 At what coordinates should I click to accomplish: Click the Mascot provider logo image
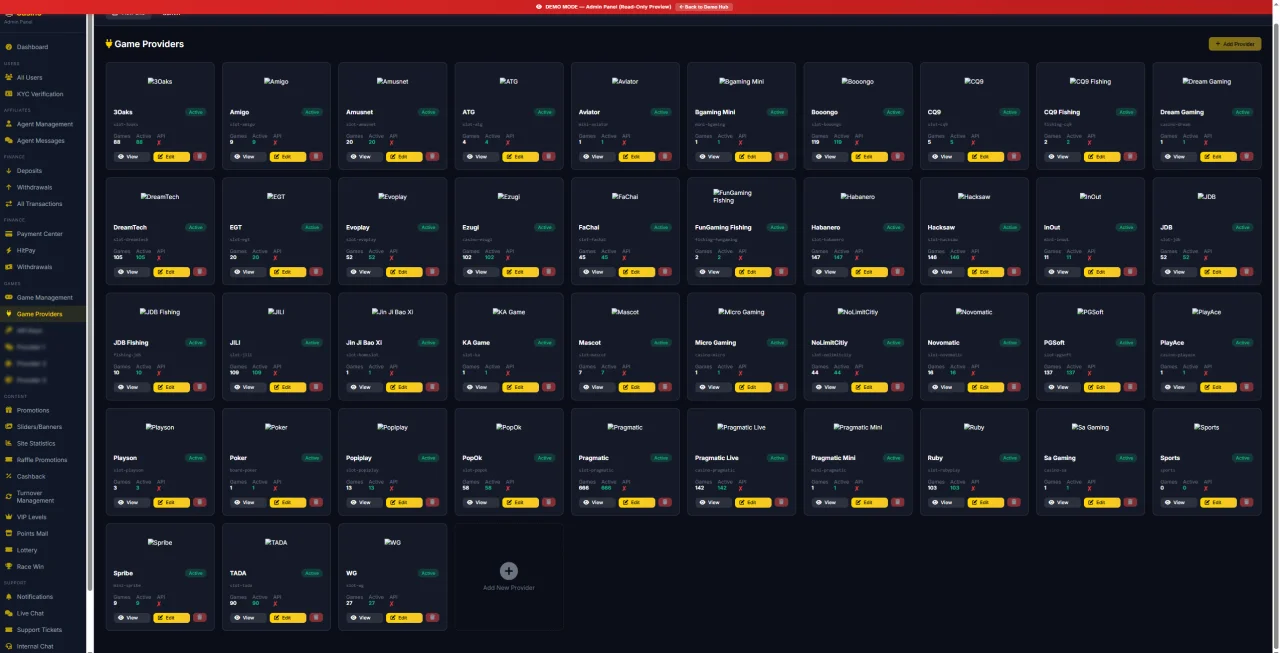625,312
